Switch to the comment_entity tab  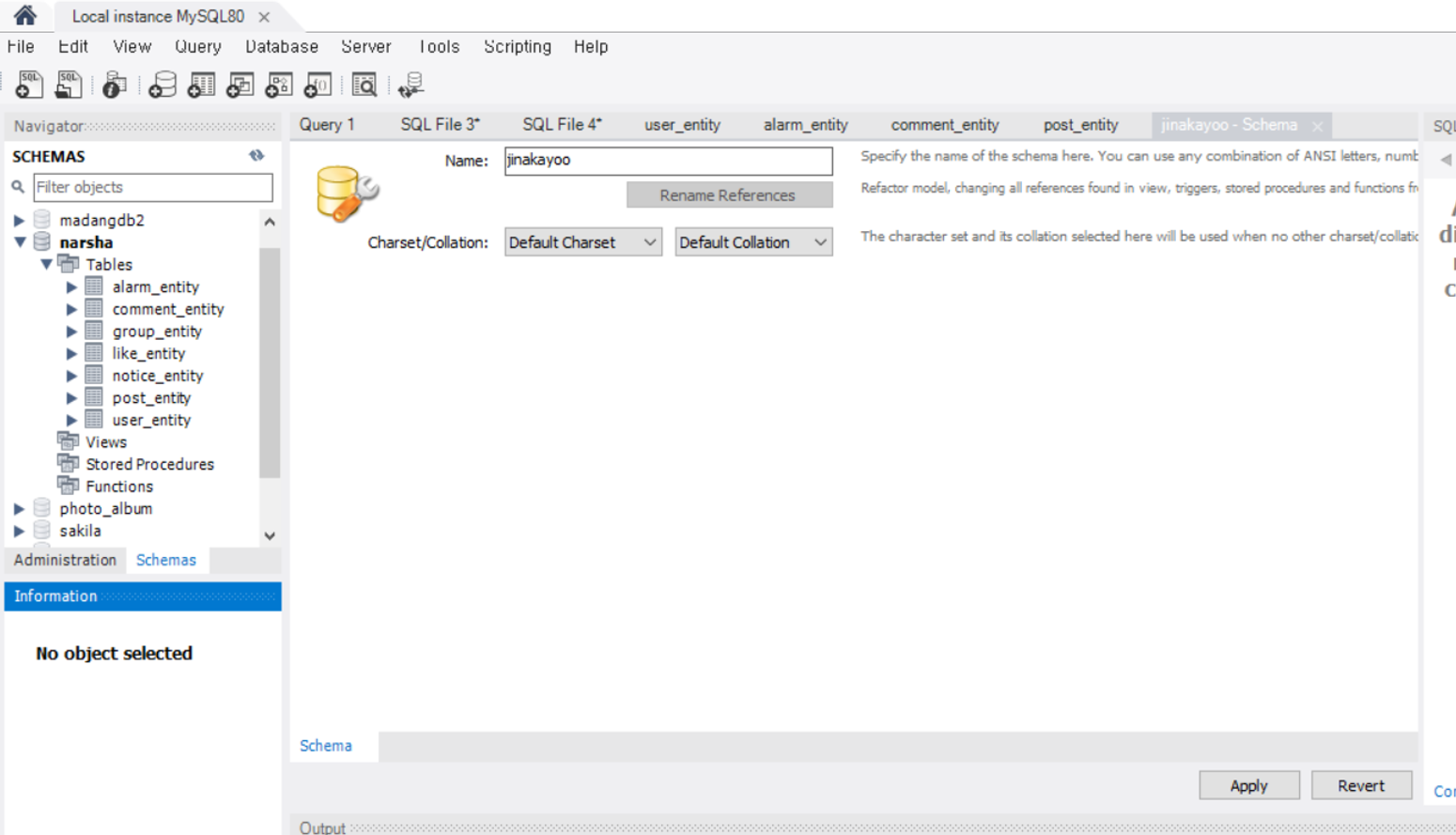pyautogui.click(x=945, y=124)
